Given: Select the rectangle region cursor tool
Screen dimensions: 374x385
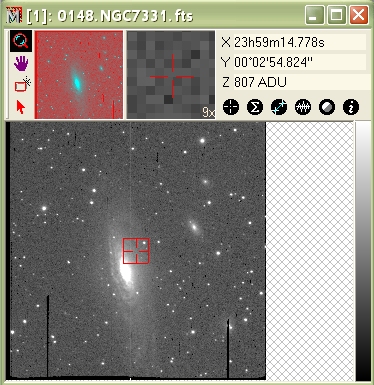Looking at the screenshot, I should [x=23, y=85].
